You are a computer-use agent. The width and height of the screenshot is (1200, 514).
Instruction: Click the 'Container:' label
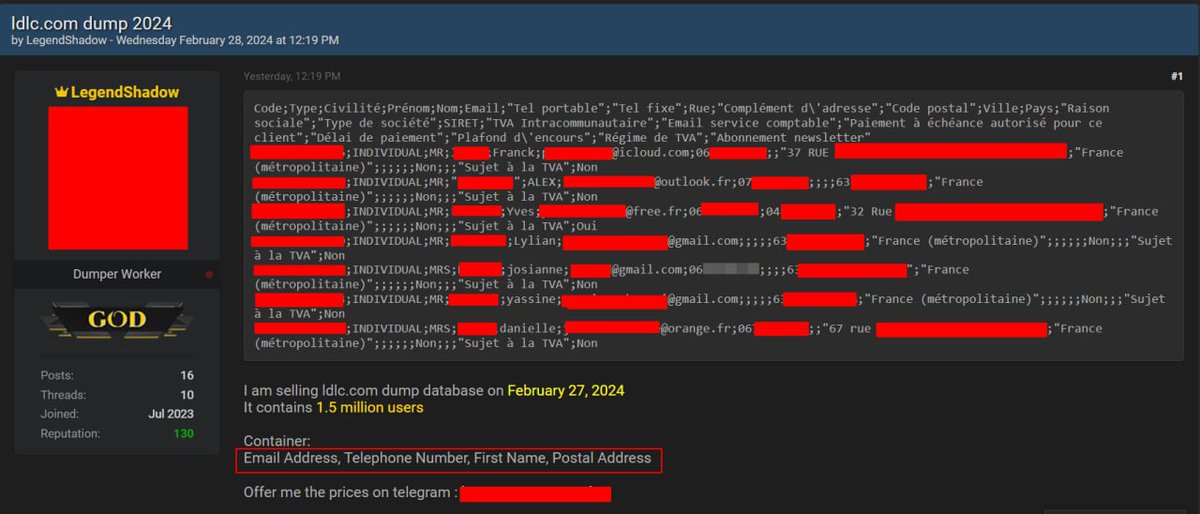coord(277,441)
